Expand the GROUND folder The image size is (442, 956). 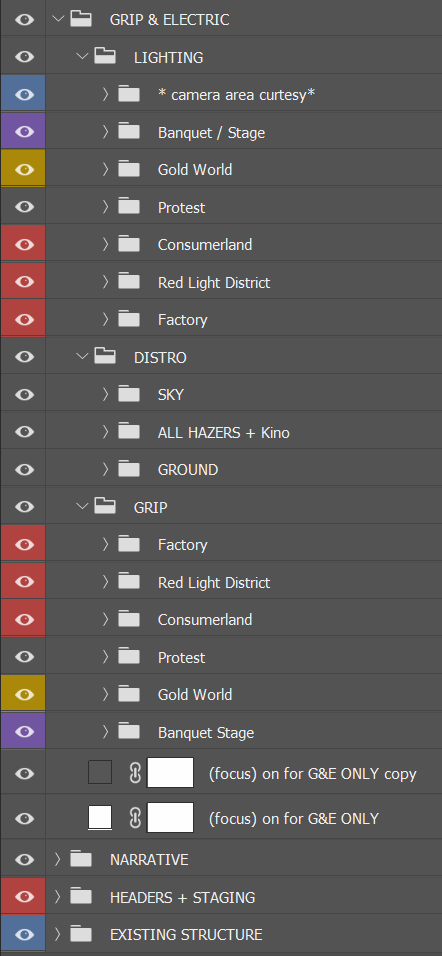(105, 469)
